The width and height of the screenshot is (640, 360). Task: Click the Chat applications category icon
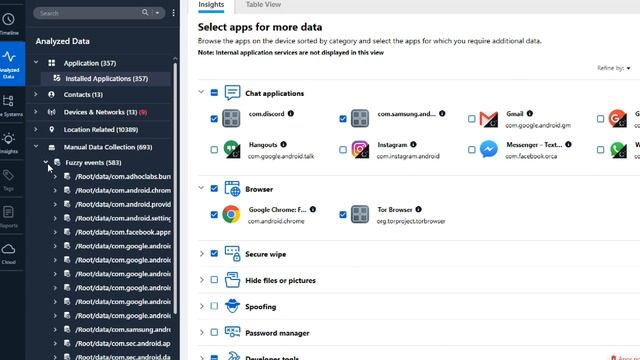pos(232,93)
